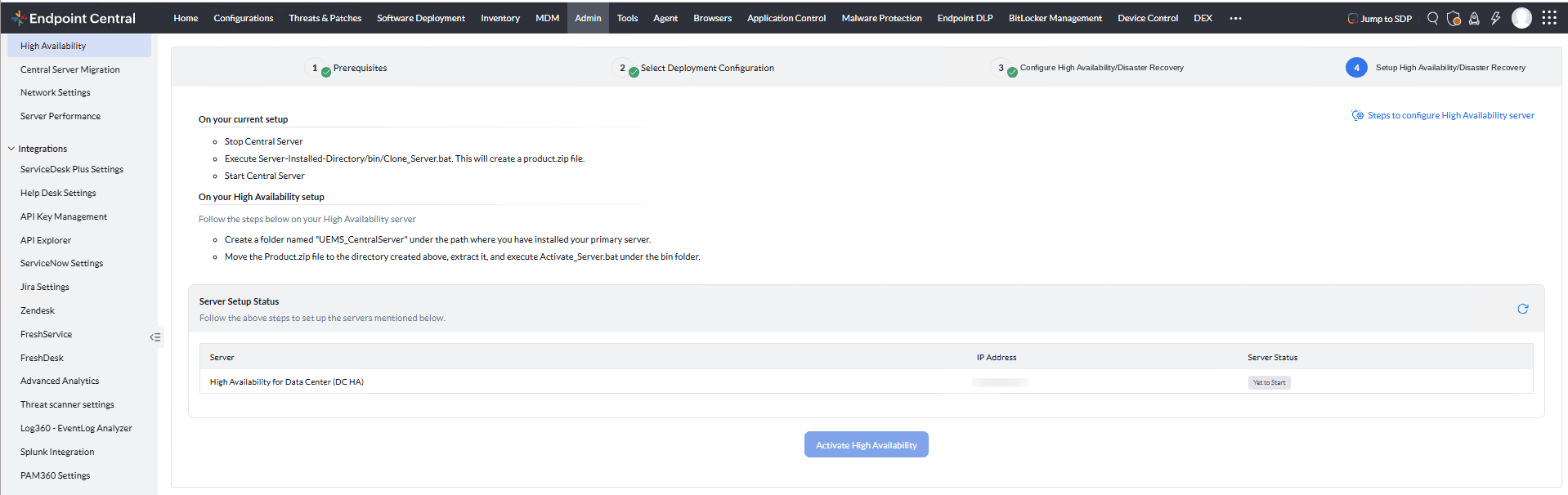Open Jira Settings
1568x495 pixels.
click(45, 287)
